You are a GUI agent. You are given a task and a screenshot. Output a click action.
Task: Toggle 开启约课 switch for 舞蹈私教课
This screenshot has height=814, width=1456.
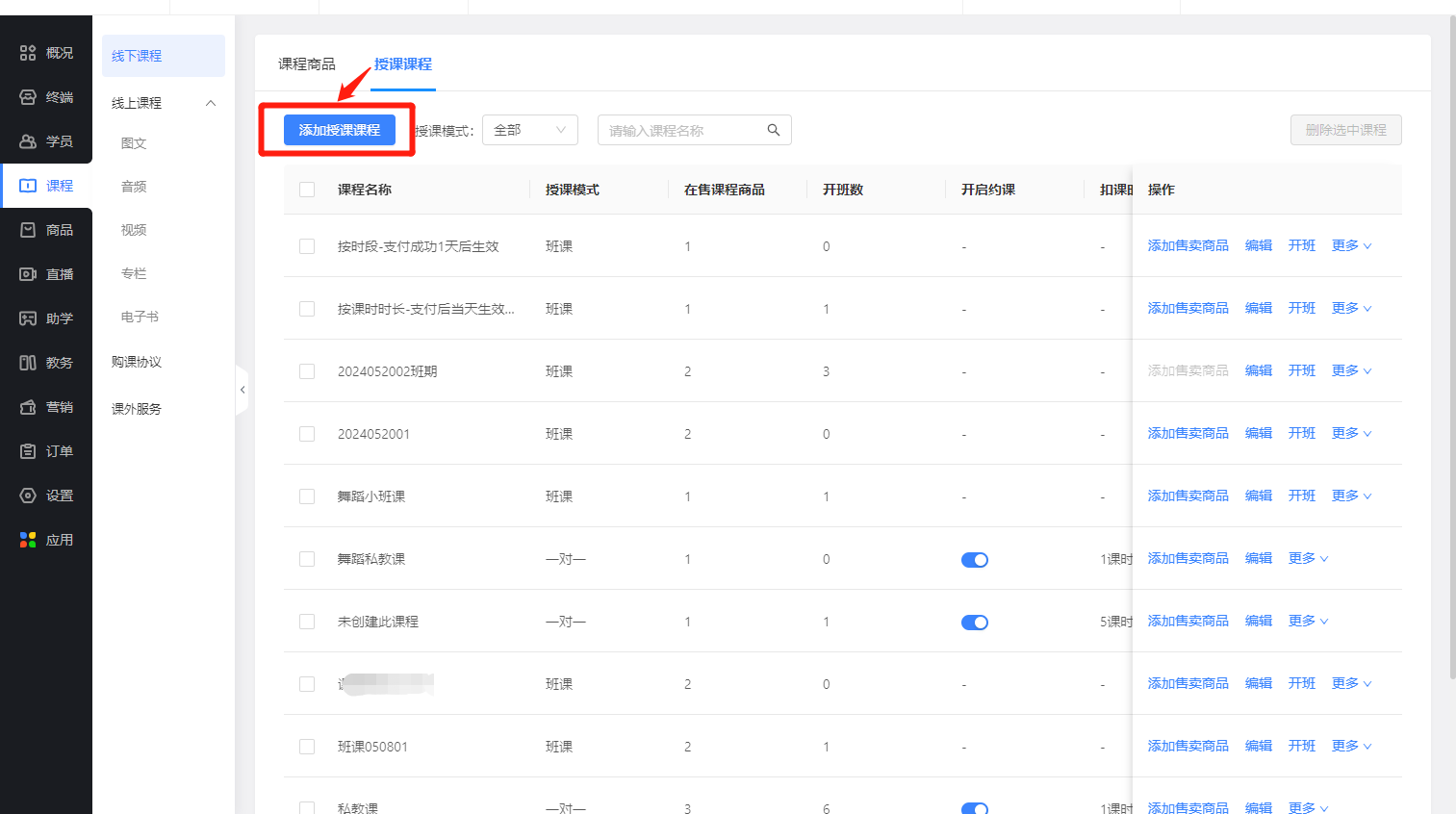975,560
